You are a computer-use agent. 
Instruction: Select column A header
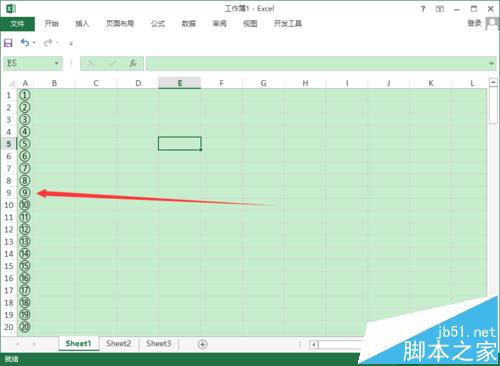click(25, 83)
